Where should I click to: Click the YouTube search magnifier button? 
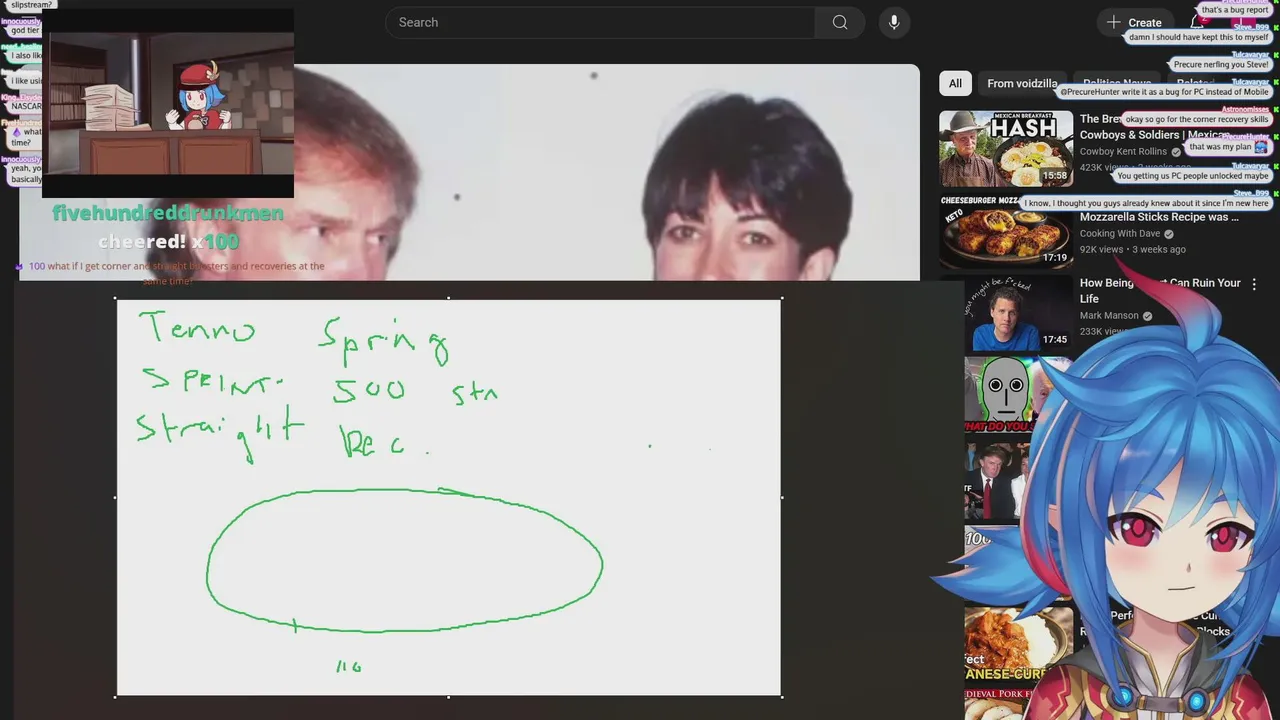(840, 22)
